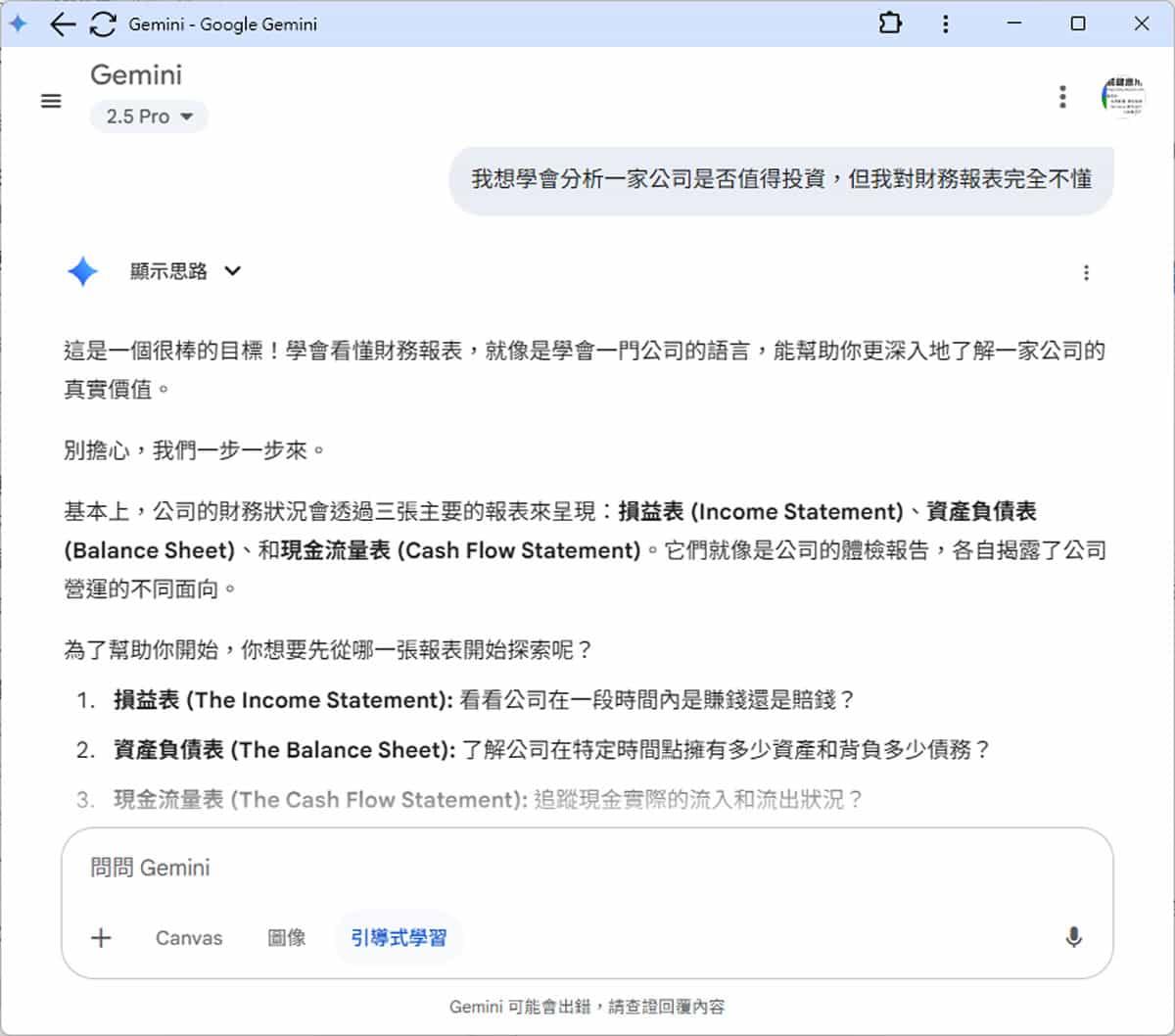Expand the 顯示思路 thinking section
Image resolution: width=1175 pixels, height=1036 pixels.
coord(186,271)
